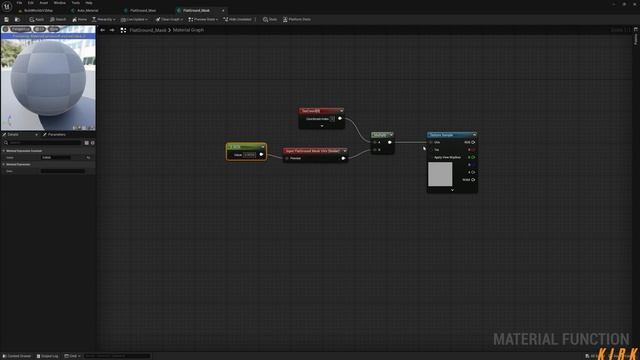Click the TexCoord node output pin
Screen dimensions: 640x360
[x=340, y=119]
